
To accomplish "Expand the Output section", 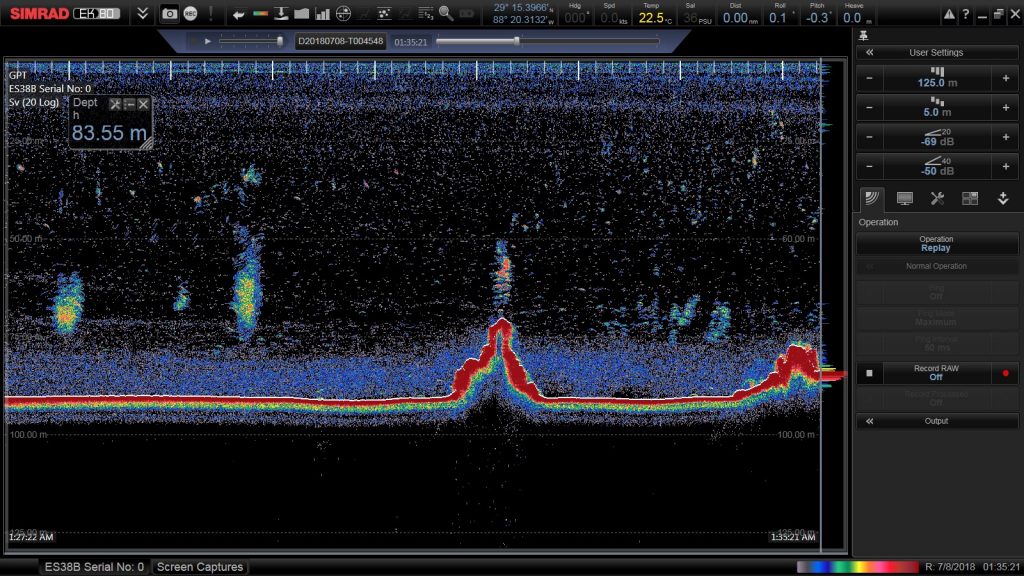I will pyautogui.click(x=937, y=421).
